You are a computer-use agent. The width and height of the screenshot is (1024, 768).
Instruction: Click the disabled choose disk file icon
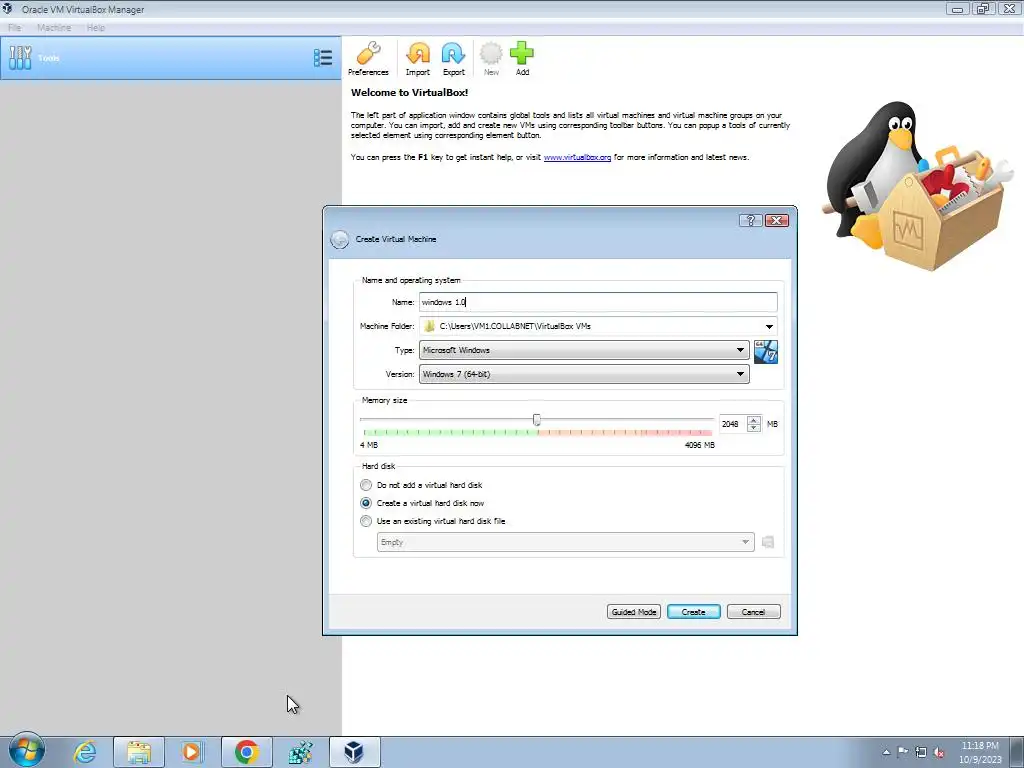pos(768,542)
